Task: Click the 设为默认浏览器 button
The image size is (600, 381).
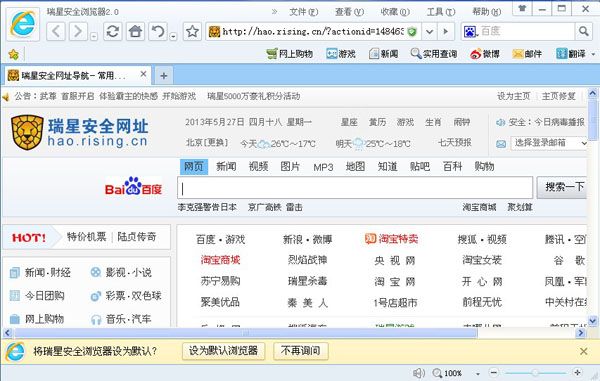Action: pos(223,350)
